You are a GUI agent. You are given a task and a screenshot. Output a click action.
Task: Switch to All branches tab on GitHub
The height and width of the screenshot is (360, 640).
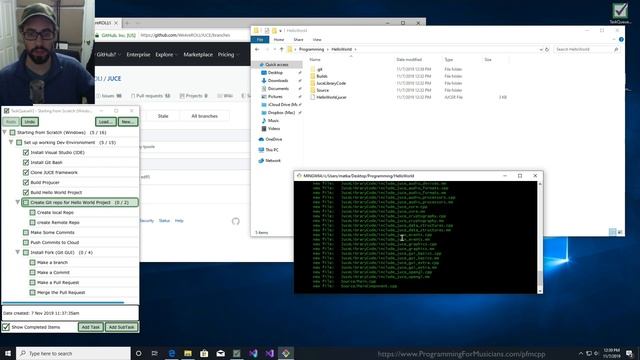[x=204, y=116]
